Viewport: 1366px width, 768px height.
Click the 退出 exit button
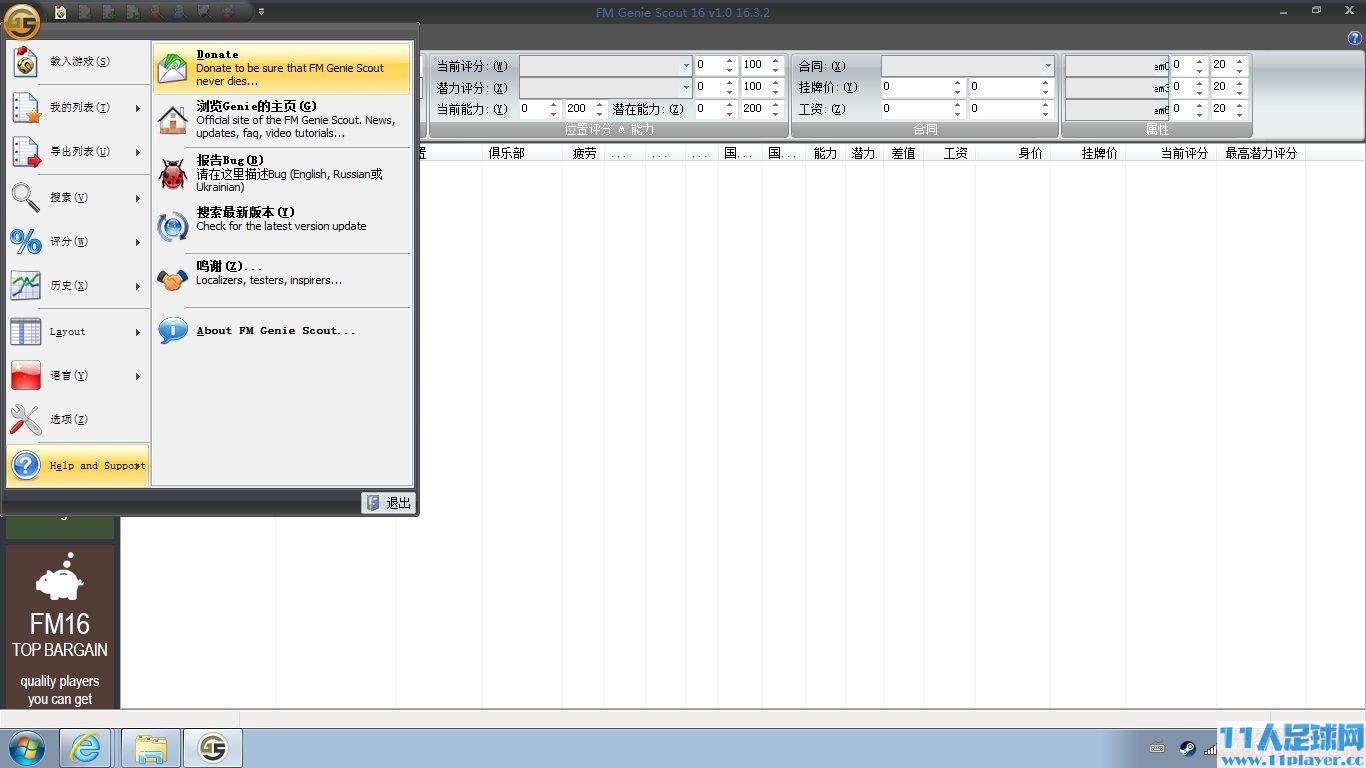coord(388,503)
